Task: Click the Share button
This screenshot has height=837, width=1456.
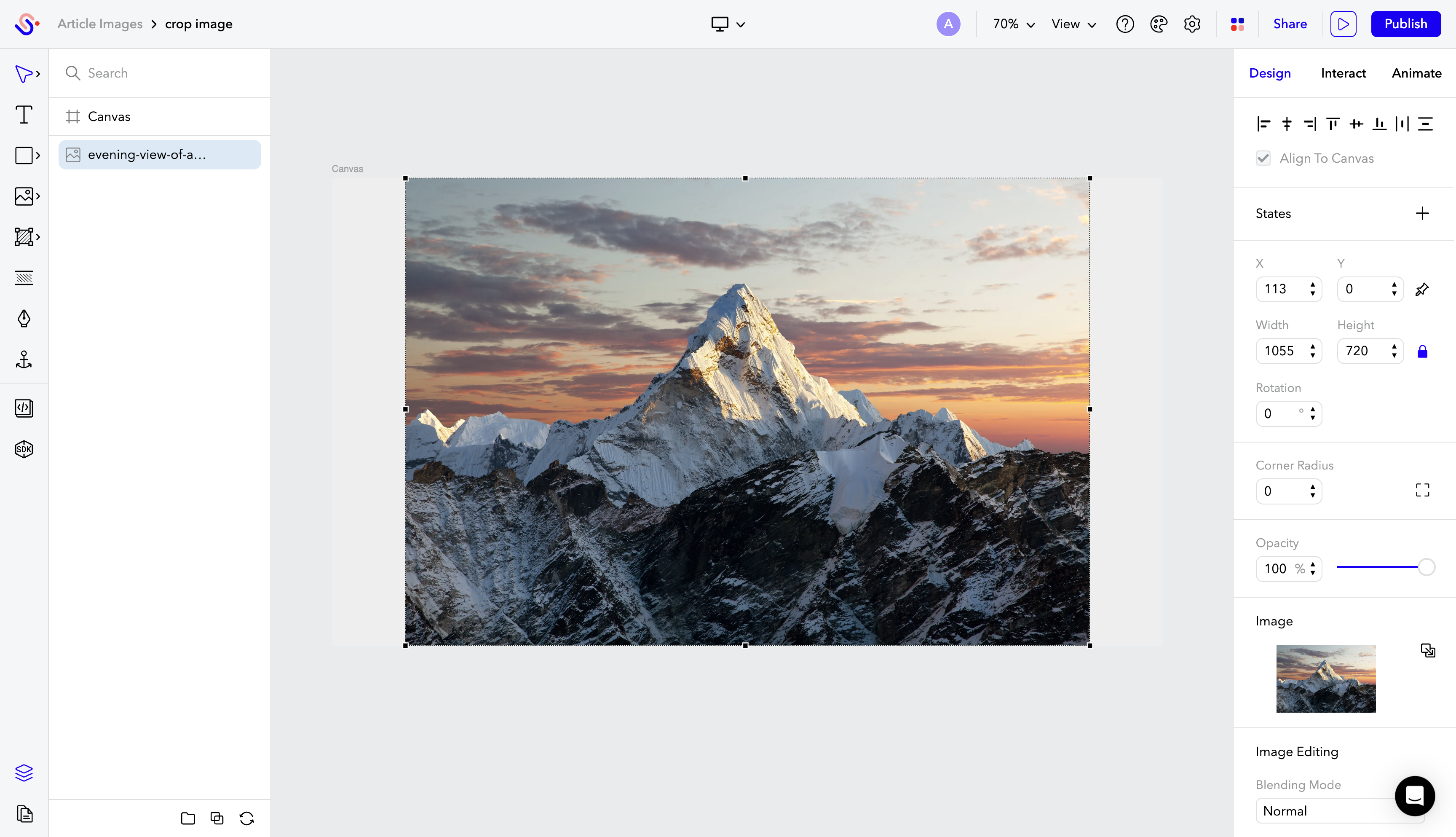Action: coord(1290,24)
